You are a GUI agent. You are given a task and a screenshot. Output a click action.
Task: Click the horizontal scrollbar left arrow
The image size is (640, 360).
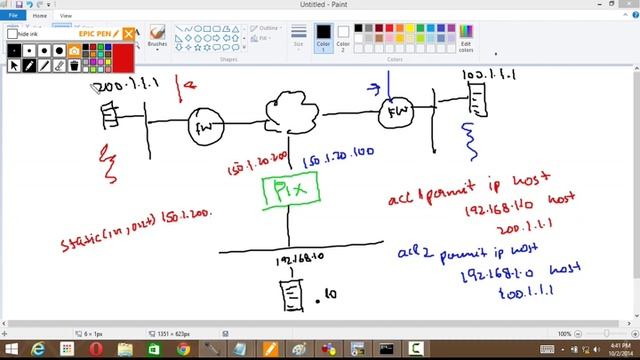pyautogui.click(x=4, y=323)
